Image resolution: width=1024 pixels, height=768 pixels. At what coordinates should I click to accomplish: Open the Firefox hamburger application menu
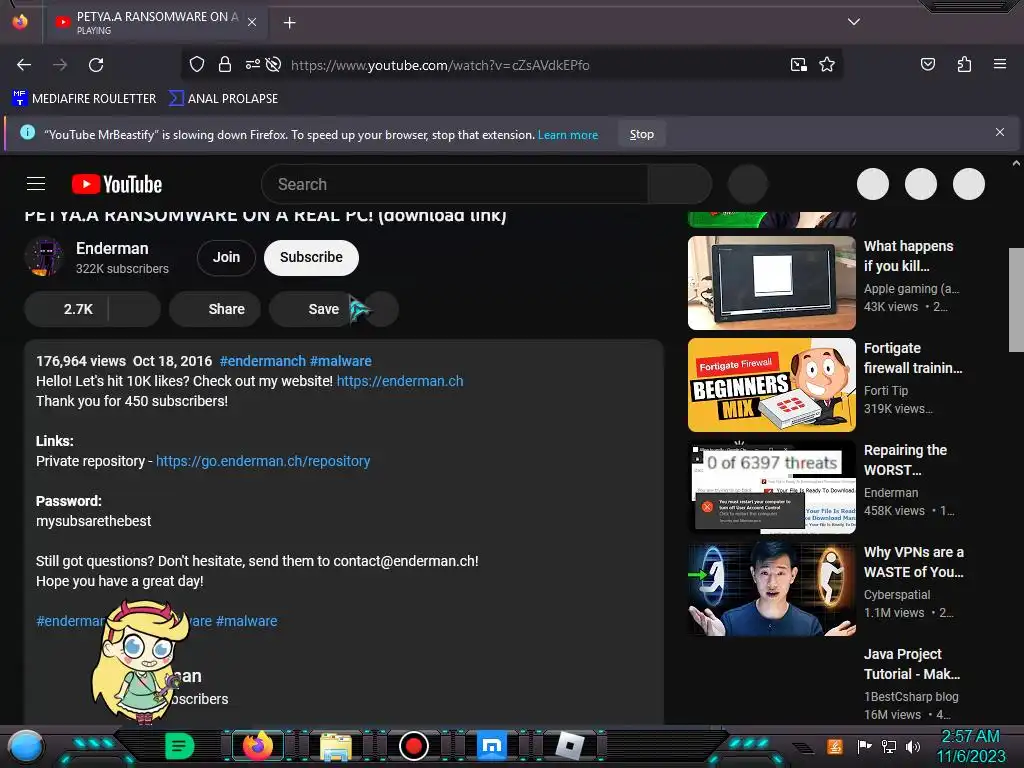[x=1000, y=64]
